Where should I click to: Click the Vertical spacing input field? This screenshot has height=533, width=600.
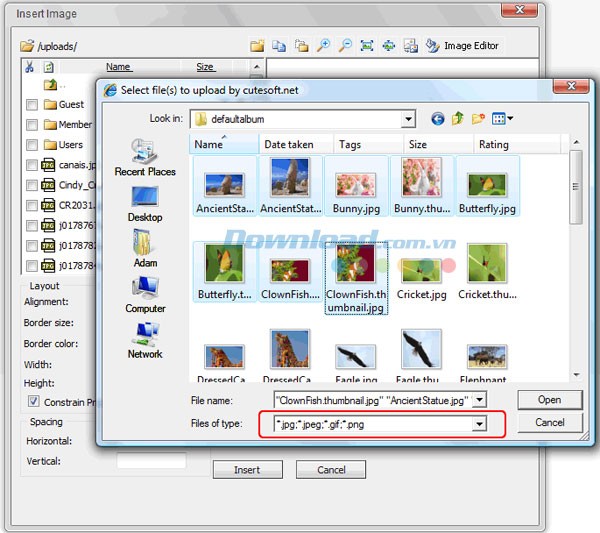coord(152,461)
